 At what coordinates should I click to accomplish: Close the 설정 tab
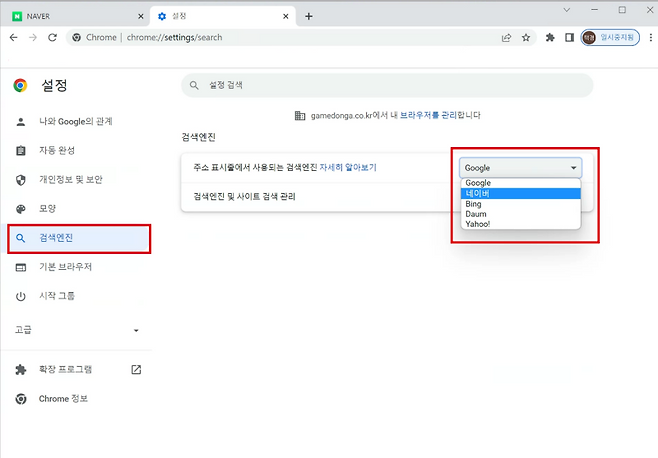(286, 16)
